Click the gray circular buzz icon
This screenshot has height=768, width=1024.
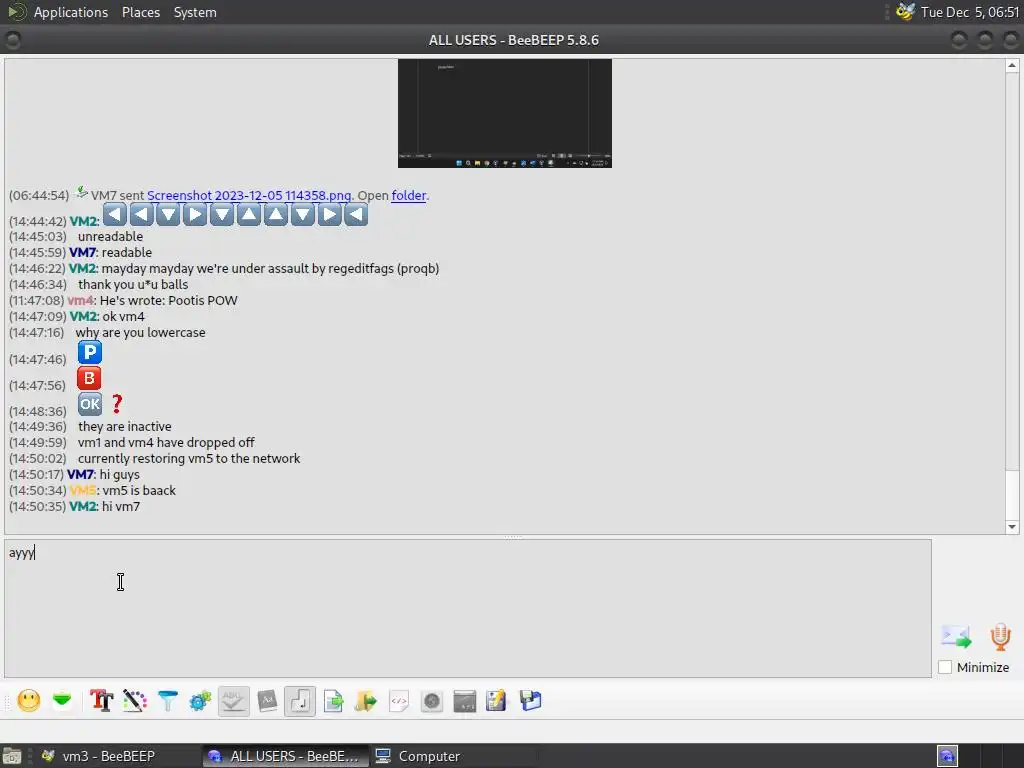[x=432, y=701]
